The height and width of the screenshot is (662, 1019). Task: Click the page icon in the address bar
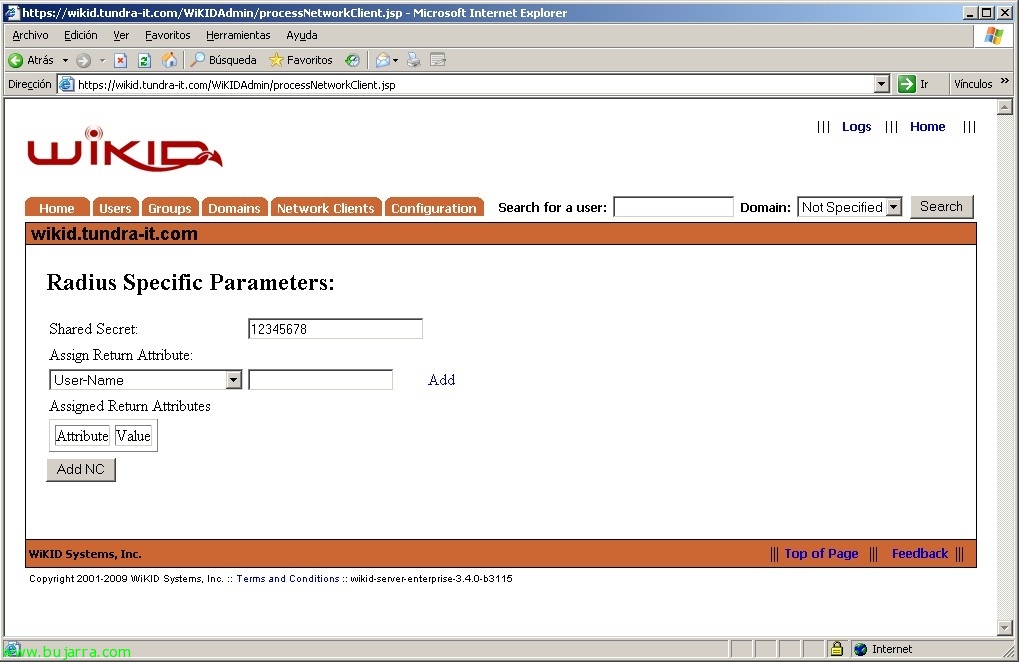pyautogui.click(x=66, y=84)
